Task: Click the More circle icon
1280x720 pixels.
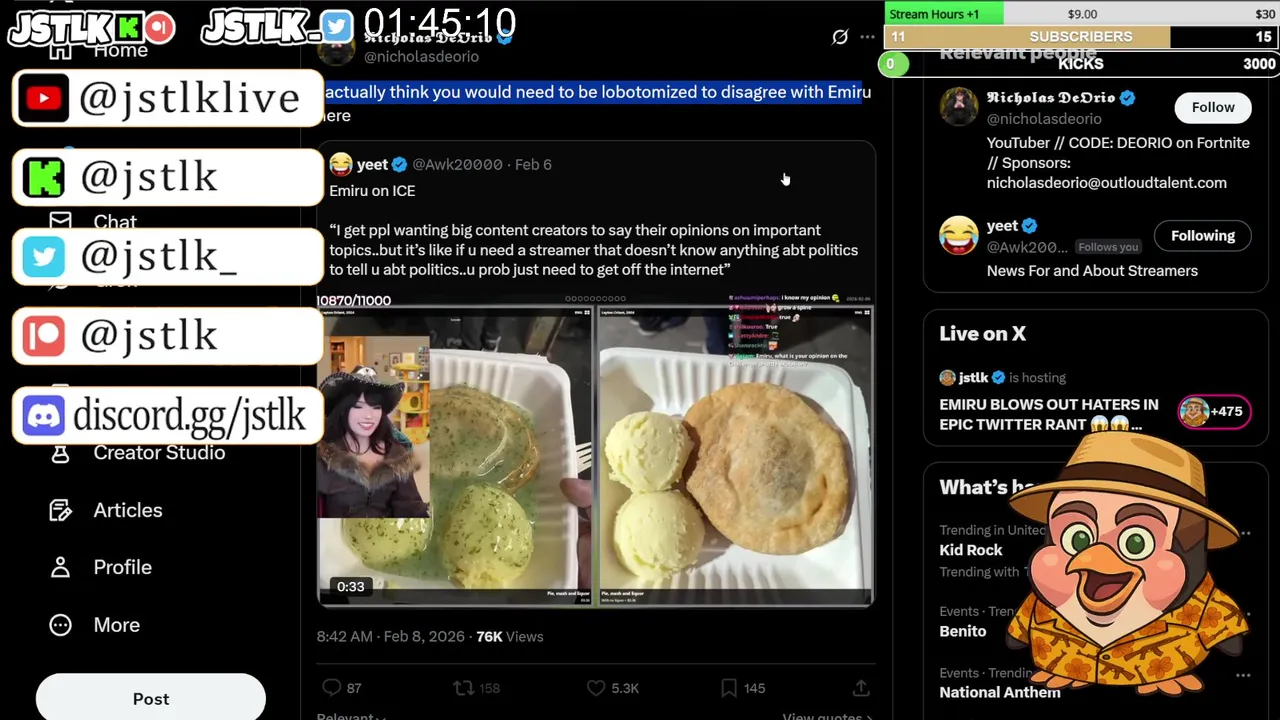Action: pos(61,625)
